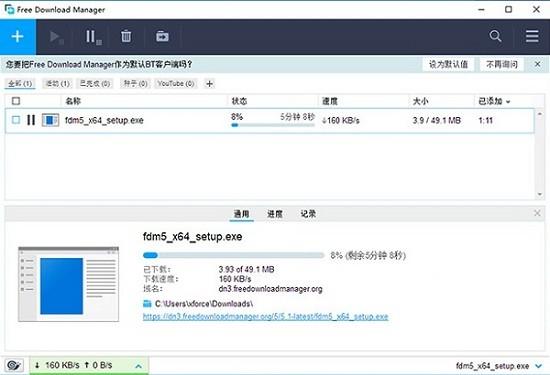The height and width of the screenshot is (375, 550).
Task: Click fdm5_x64_setup.exe label in status bar
Action: click(492, 366)
